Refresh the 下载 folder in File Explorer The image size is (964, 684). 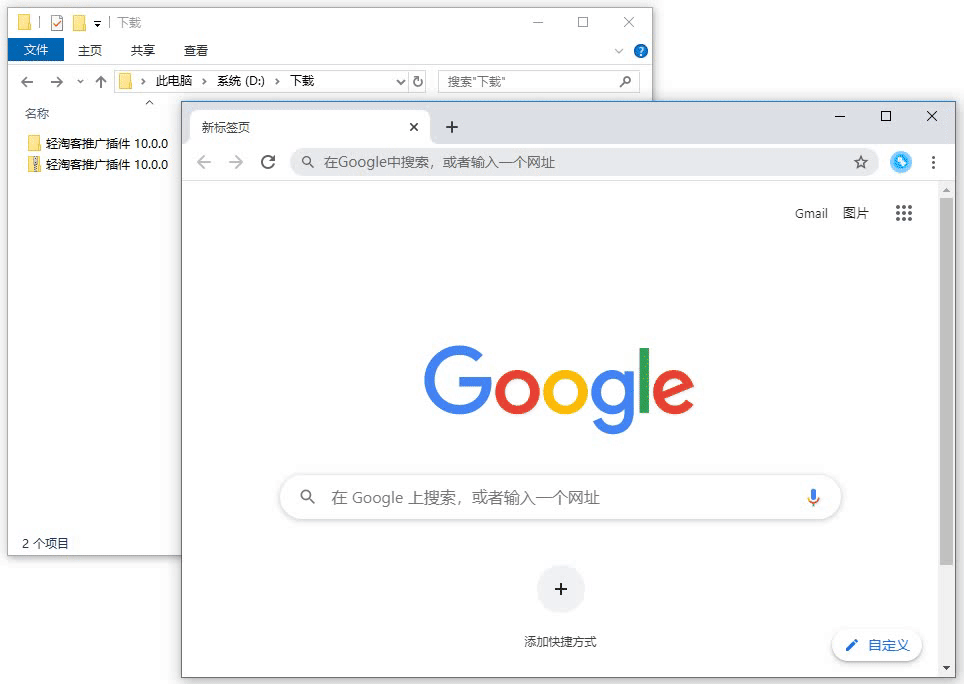coord(418,81)
